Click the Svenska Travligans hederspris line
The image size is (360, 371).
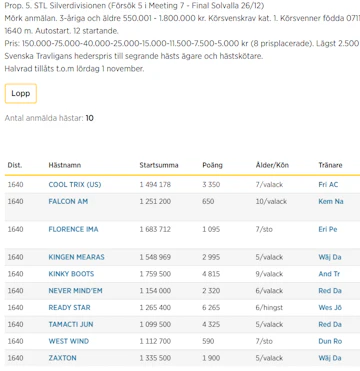134,56
